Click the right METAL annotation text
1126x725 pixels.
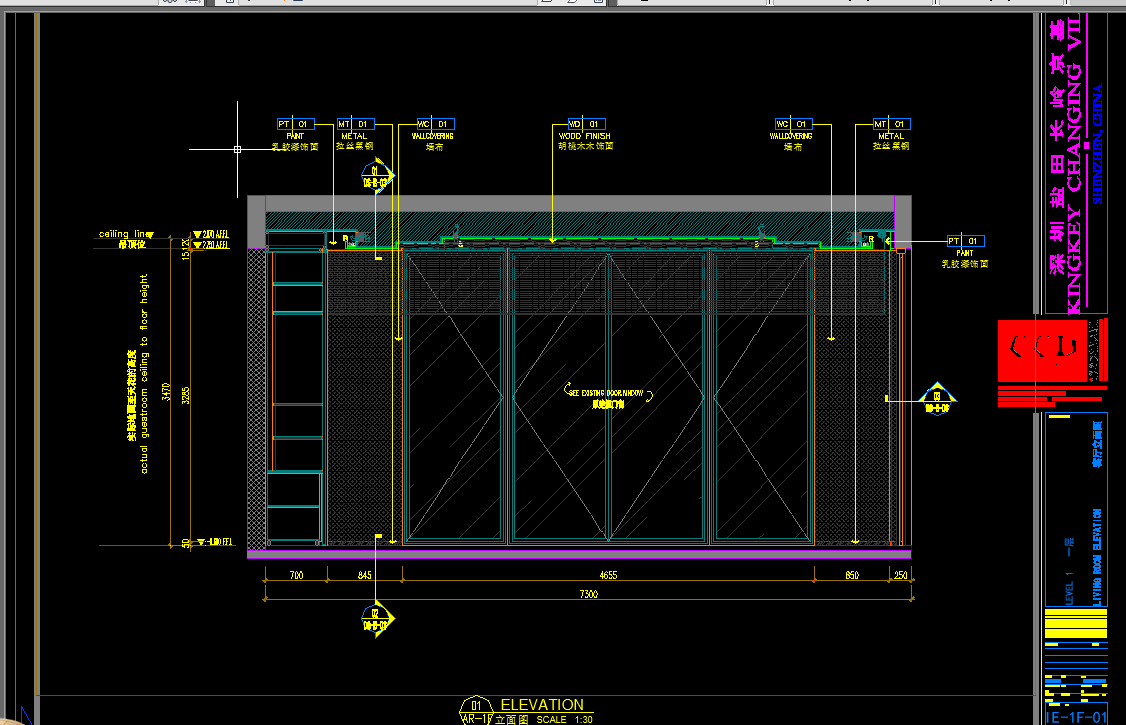click(x=891, y=136)
